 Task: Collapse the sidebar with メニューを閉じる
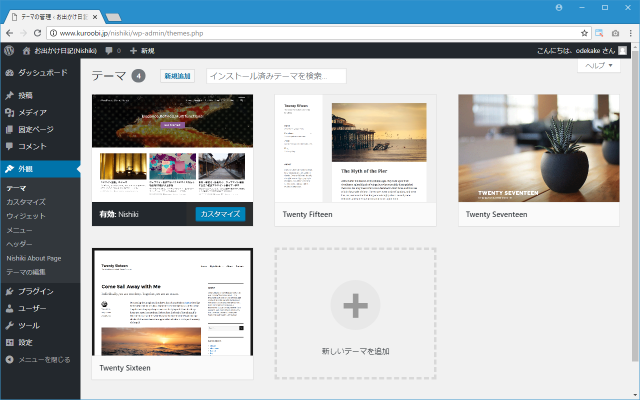[40, 360]
